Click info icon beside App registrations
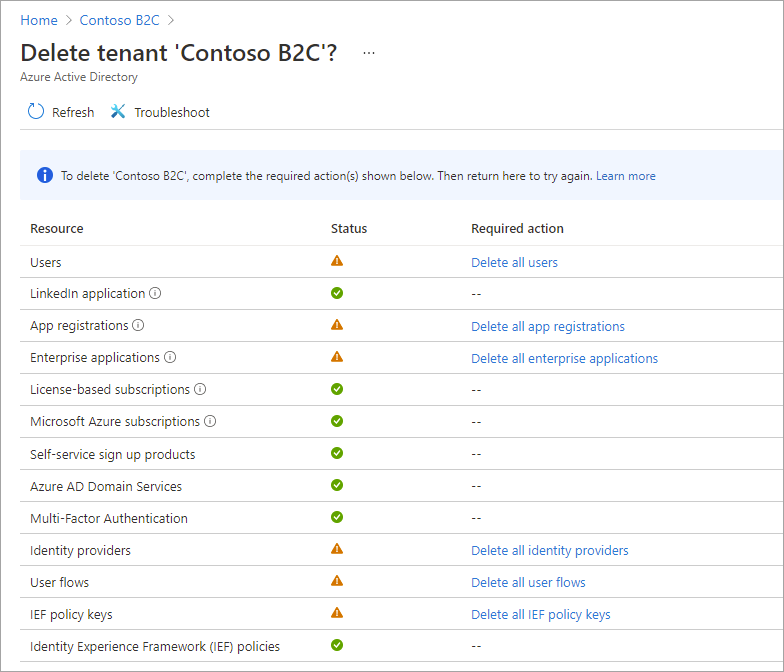This screenshot has height=672, width=784. pos(138,326)
